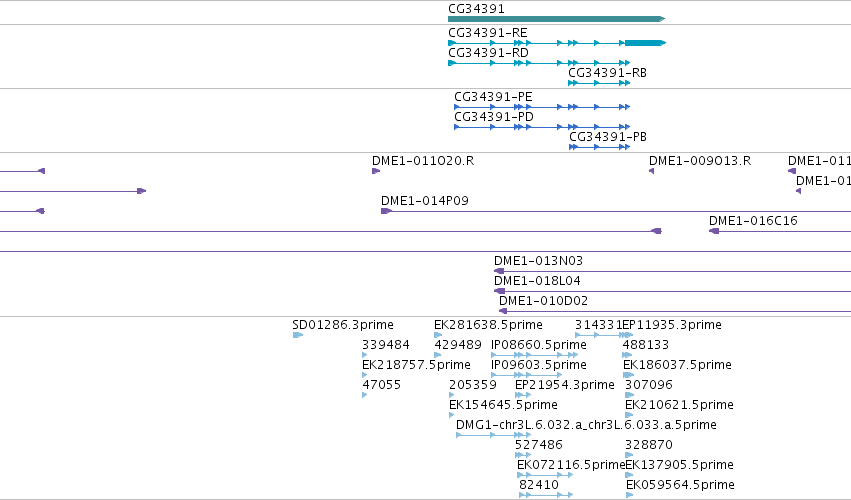The image size is (851, 500).
Task: Select the EK281638.5prime EST label
Action: tap(488, 325)
